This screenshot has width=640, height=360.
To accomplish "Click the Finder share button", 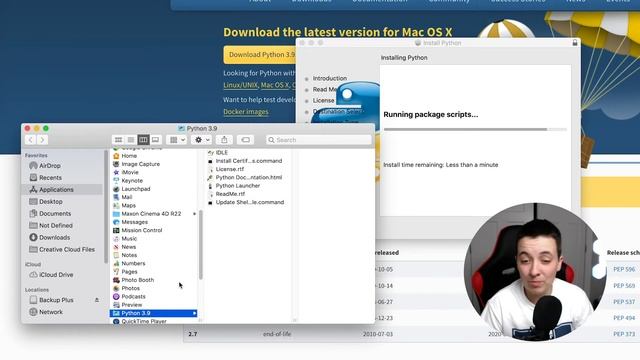I will [224, 140].
